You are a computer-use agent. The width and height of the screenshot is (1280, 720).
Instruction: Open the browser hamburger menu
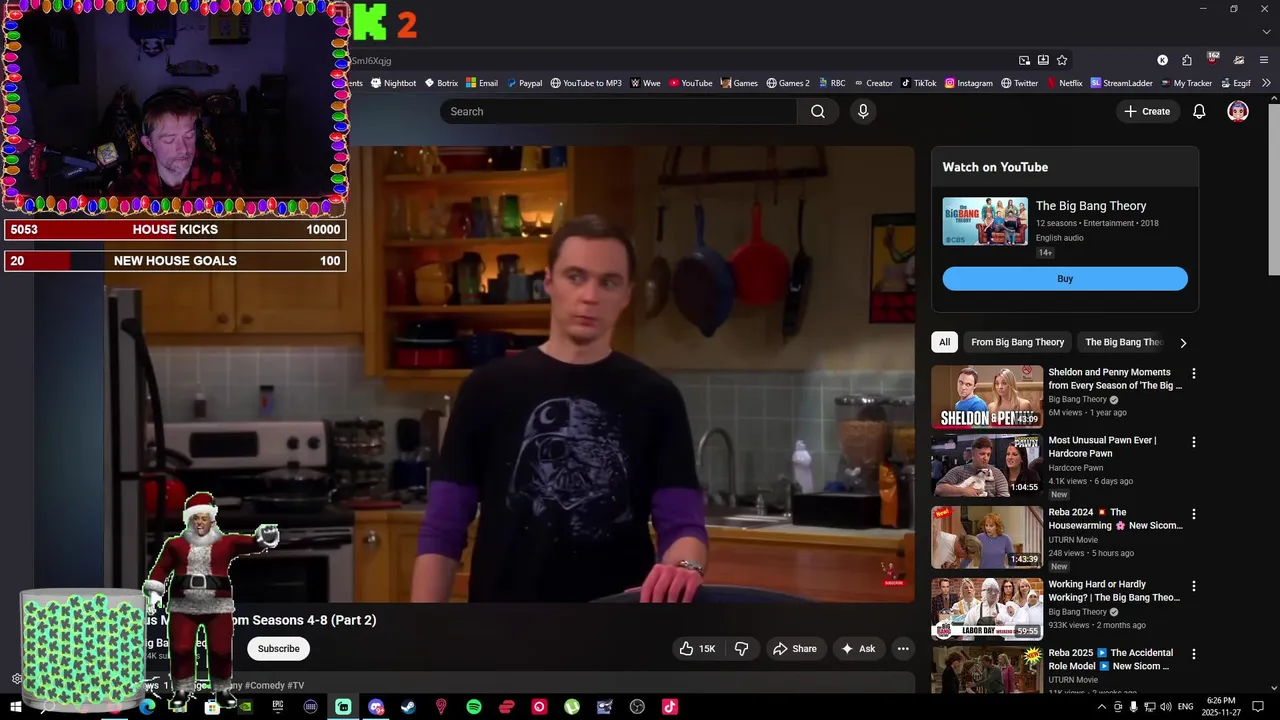coord(1264,60)
